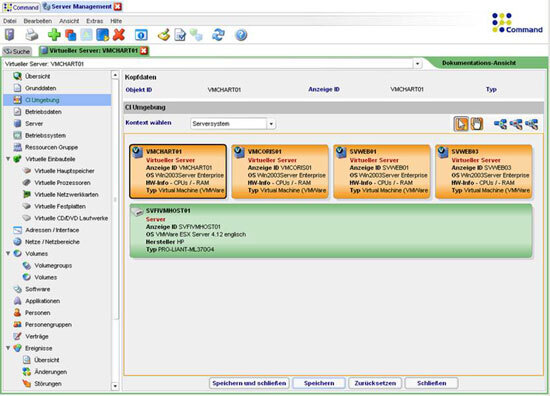Click the red-blue copy objects icon
550x396 pixels.
pos(71,35)
